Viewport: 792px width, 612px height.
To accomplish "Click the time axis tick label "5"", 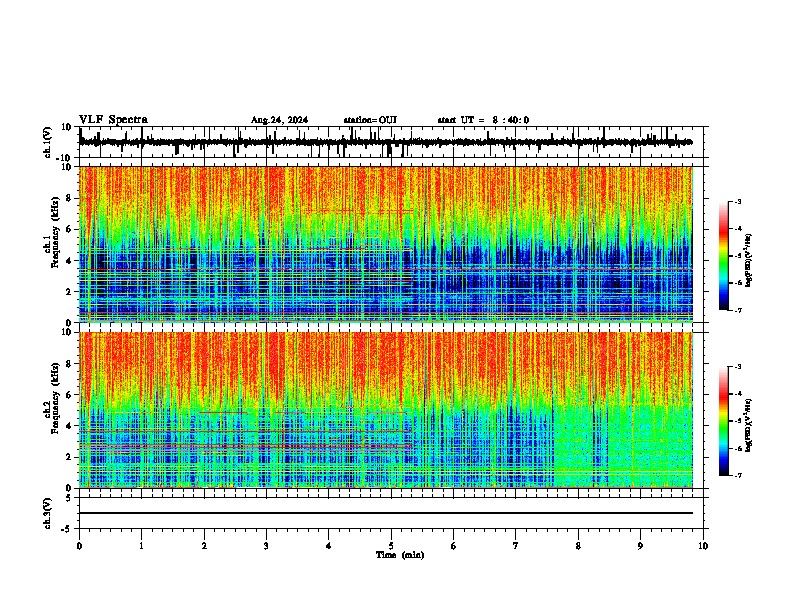I will click(x=391, y=546).
